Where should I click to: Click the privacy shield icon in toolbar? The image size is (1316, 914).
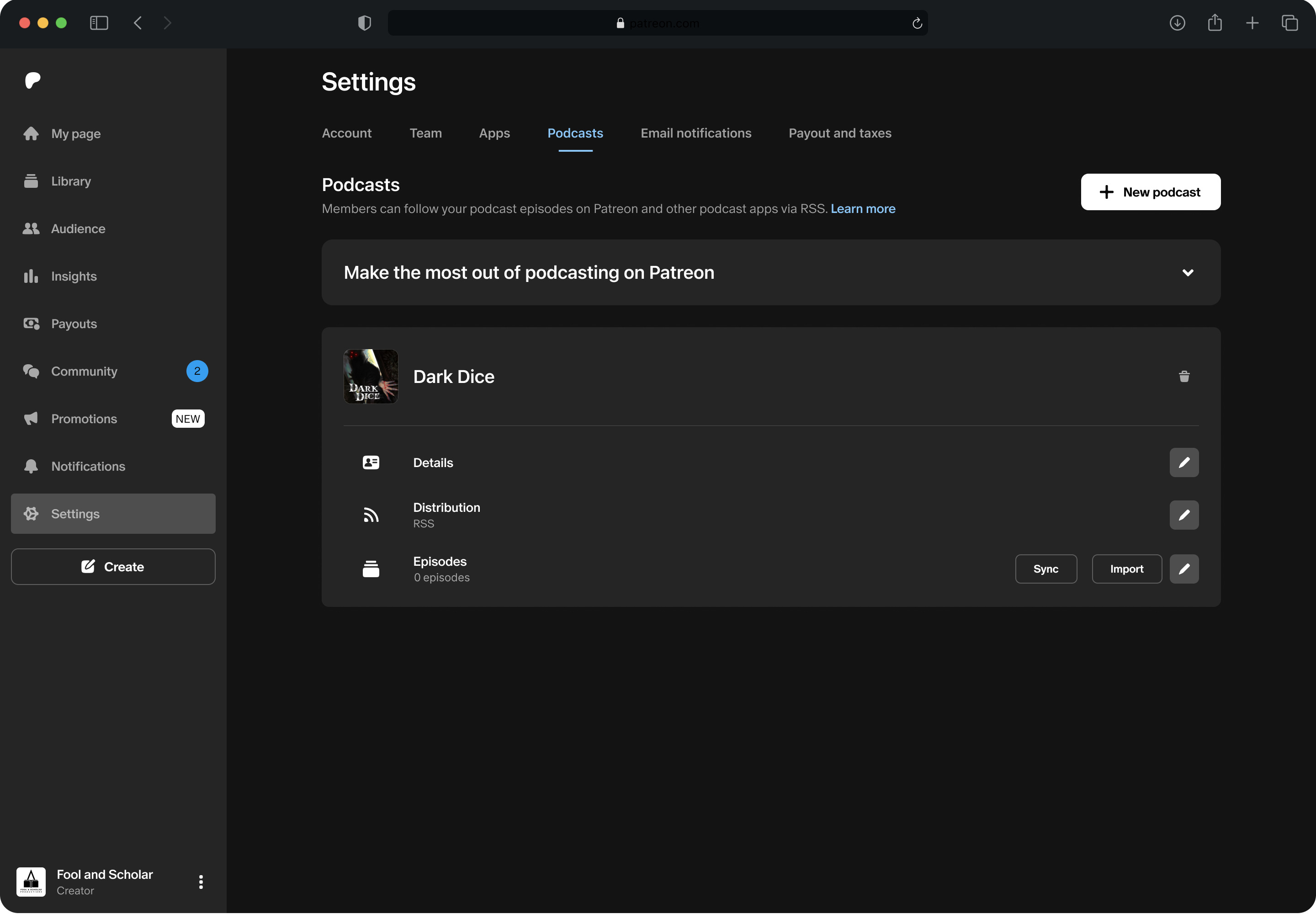coord(364,23)
